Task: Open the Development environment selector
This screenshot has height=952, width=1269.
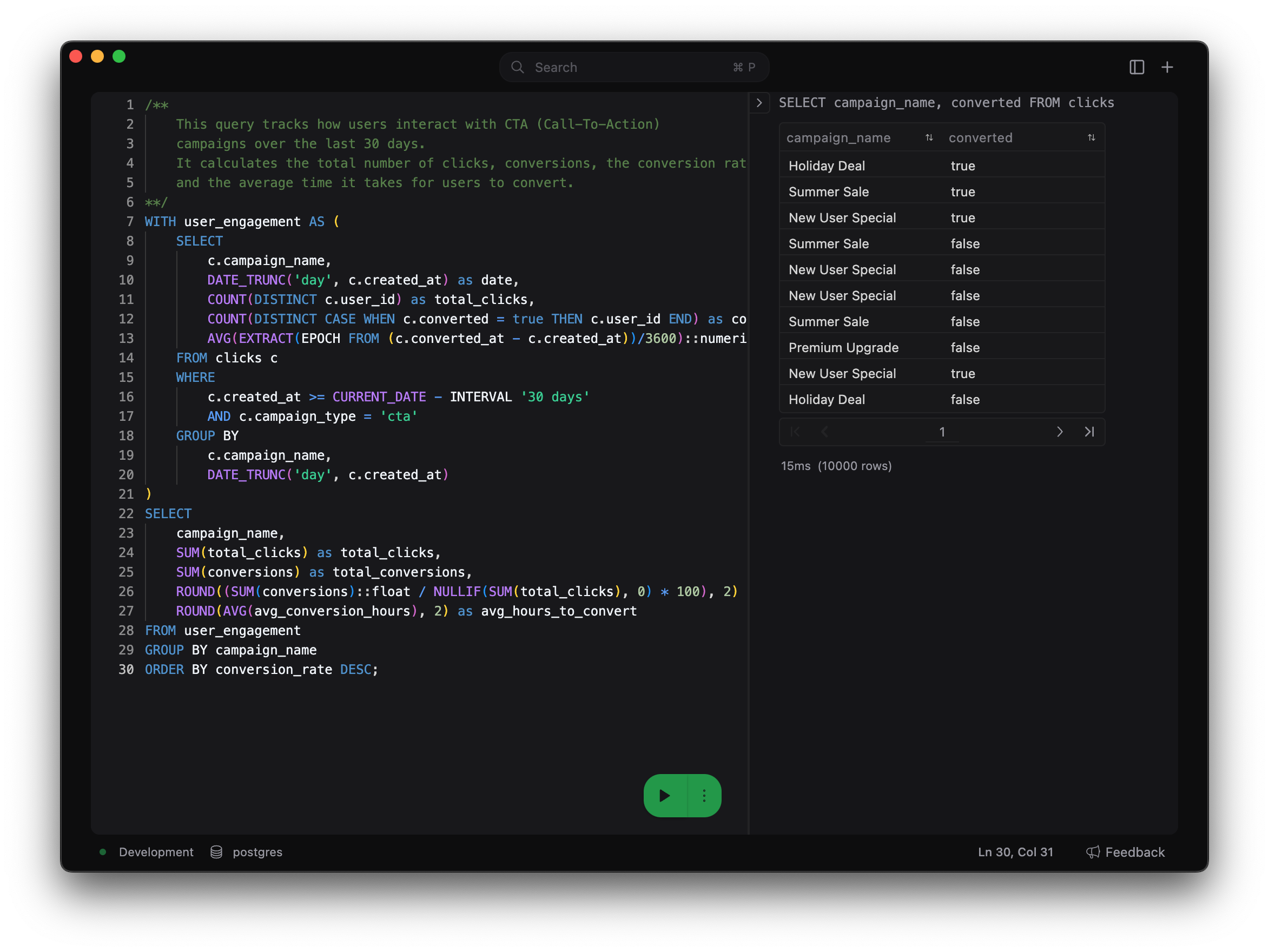Action: (x=156, y=851)
